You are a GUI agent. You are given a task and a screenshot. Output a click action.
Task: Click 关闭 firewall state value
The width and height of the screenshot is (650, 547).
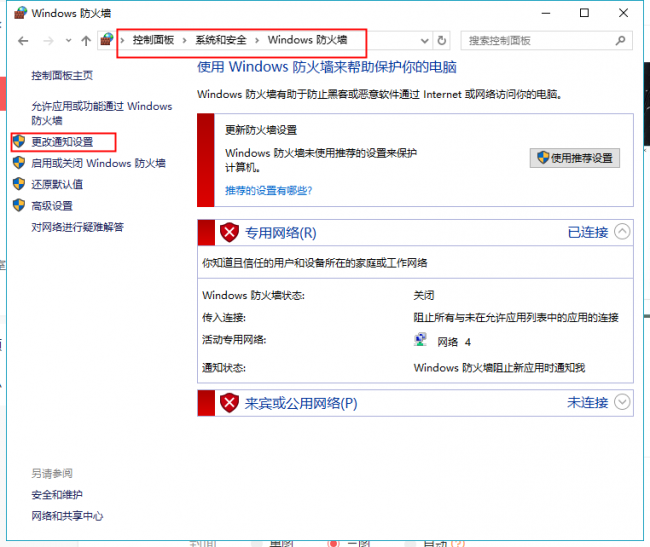coord(424,295)
